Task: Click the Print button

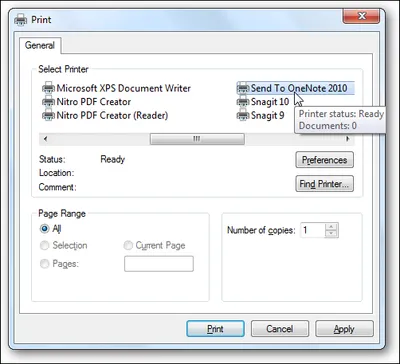Action: (x=215, y=329)
